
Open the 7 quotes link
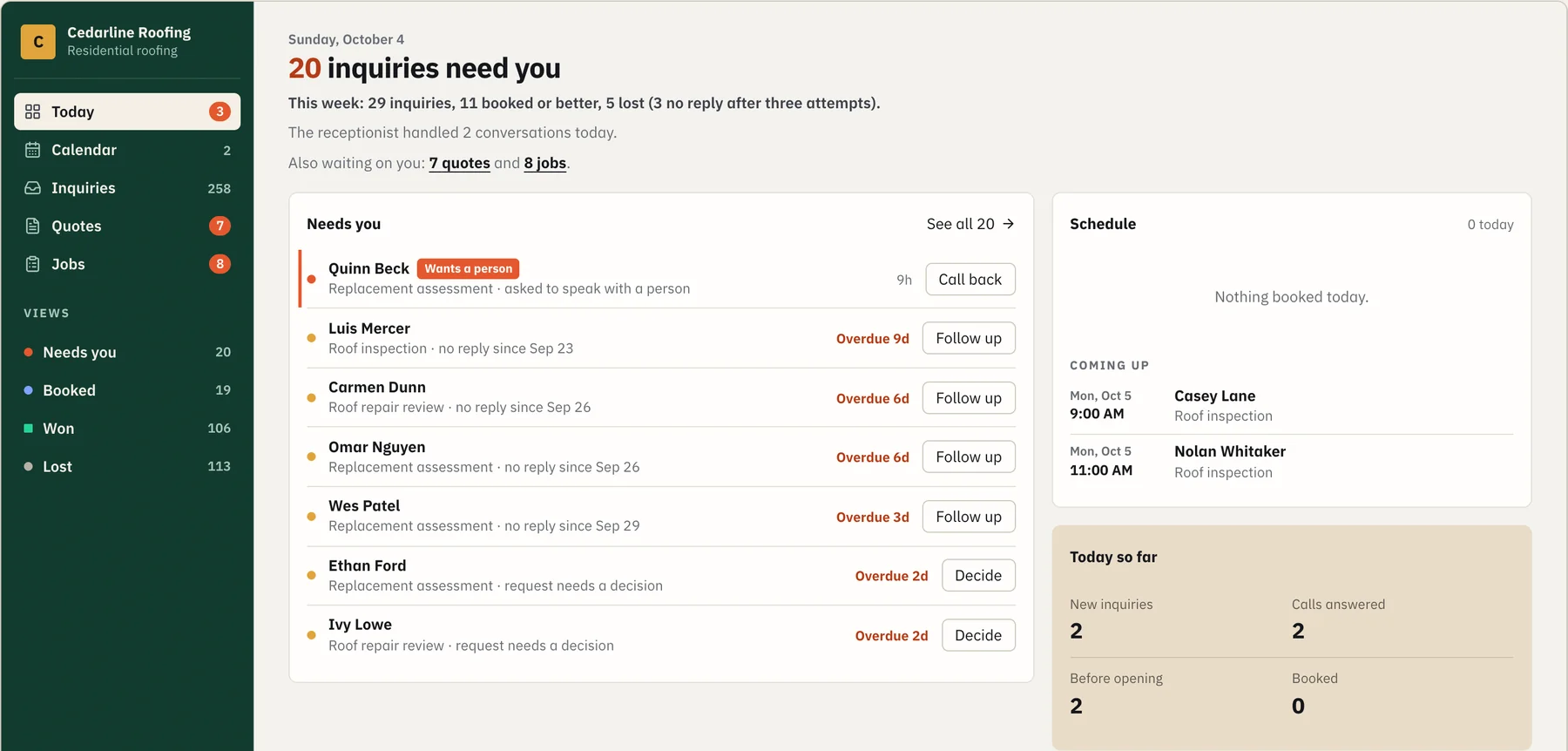click(x=459, y=163)
